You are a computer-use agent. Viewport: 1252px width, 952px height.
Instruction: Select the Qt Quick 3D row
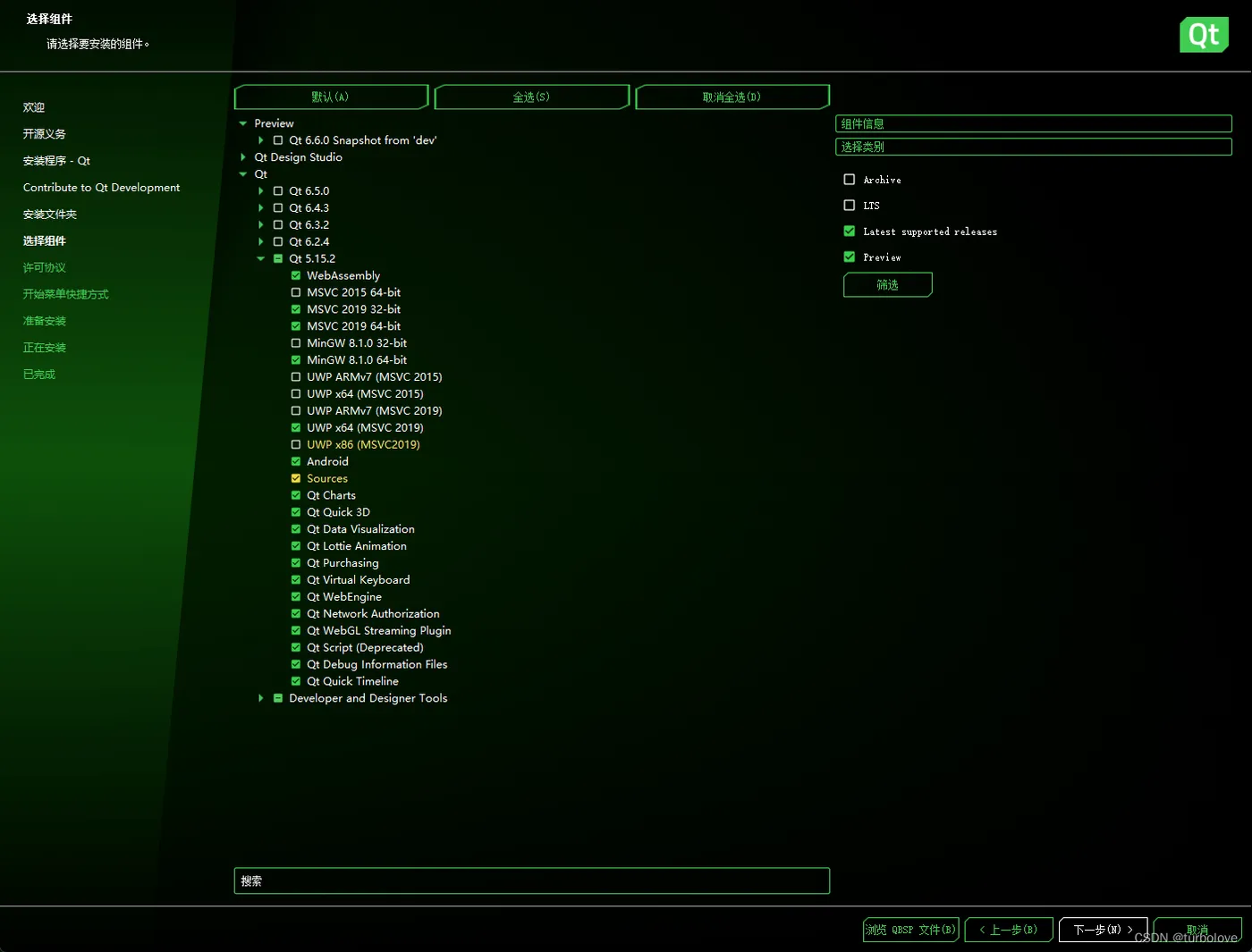(339, 512)
